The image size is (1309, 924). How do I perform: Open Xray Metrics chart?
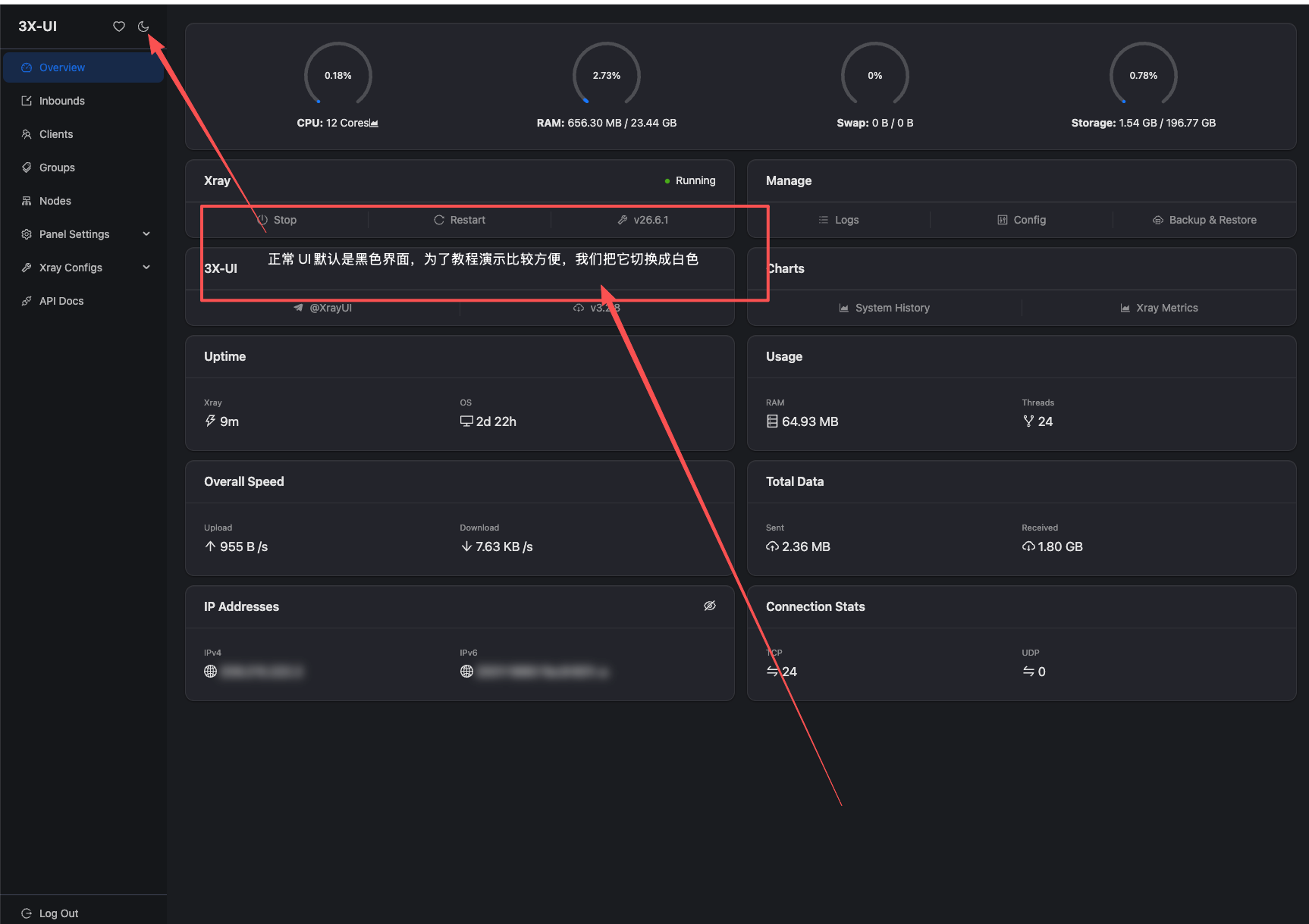pyautogui.click(x=1159, y=308)
